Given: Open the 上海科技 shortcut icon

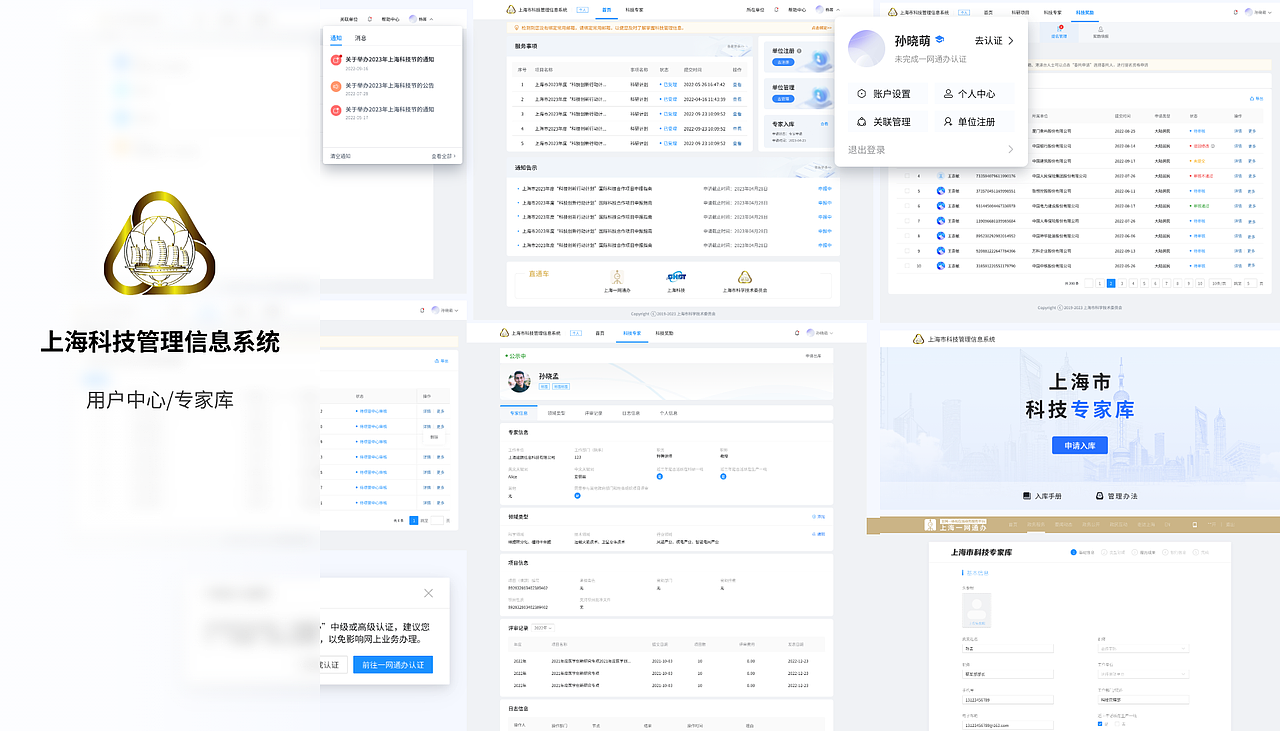Looking at the screenshot, I should [x=677, y=277].
